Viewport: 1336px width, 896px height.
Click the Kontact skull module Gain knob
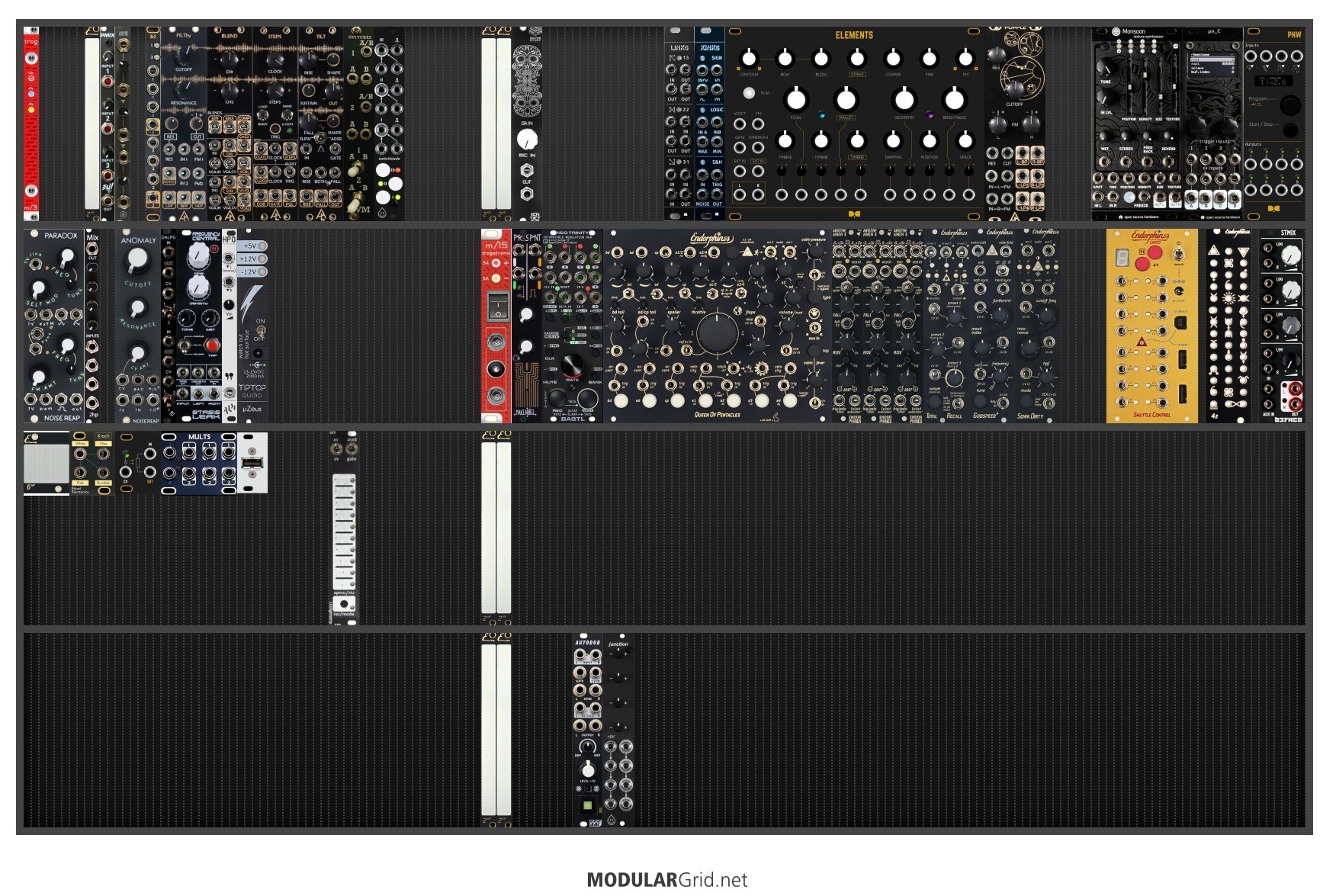(x=527, y=139)
